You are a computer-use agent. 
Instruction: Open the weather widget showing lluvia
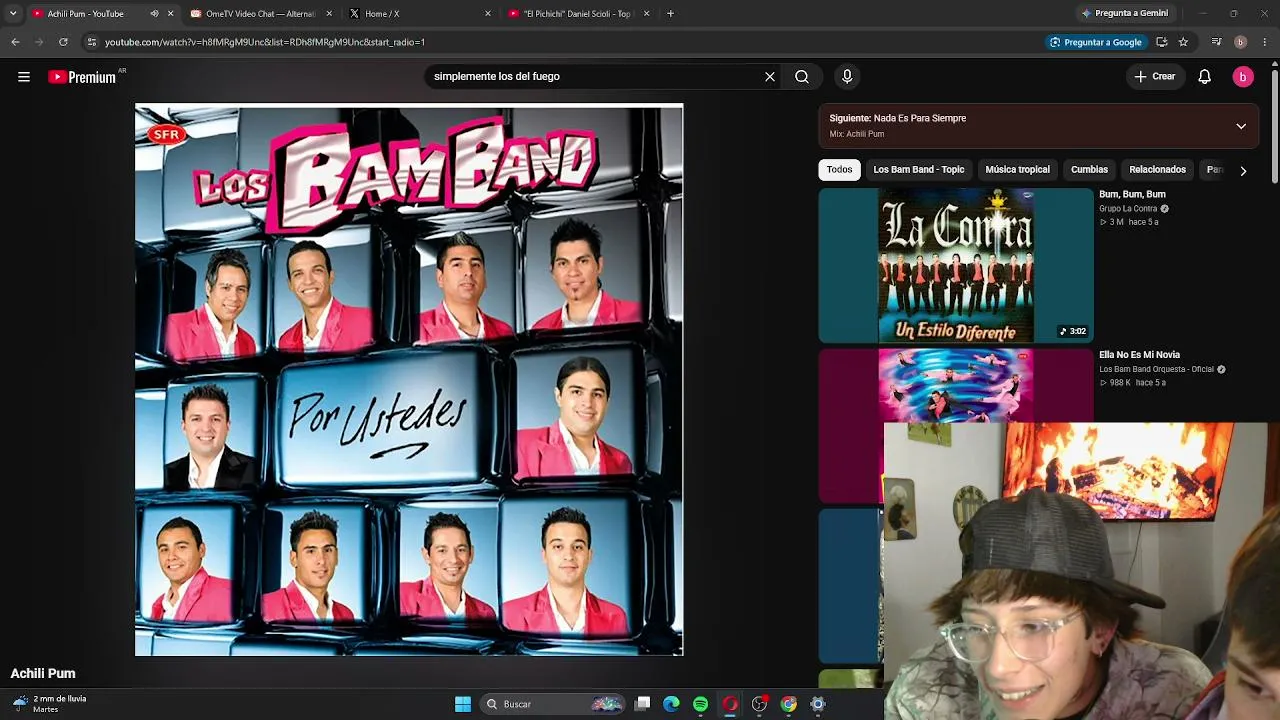tap(50, 704)
